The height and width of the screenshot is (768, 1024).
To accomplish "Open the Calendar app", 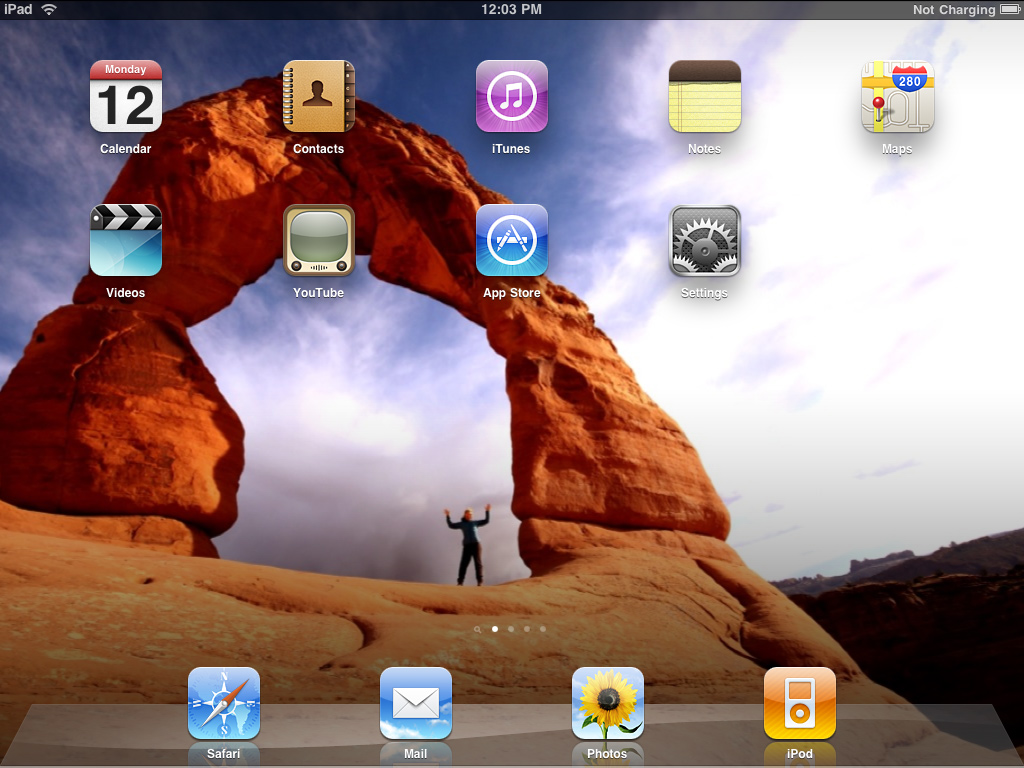I will pos(125,97).
